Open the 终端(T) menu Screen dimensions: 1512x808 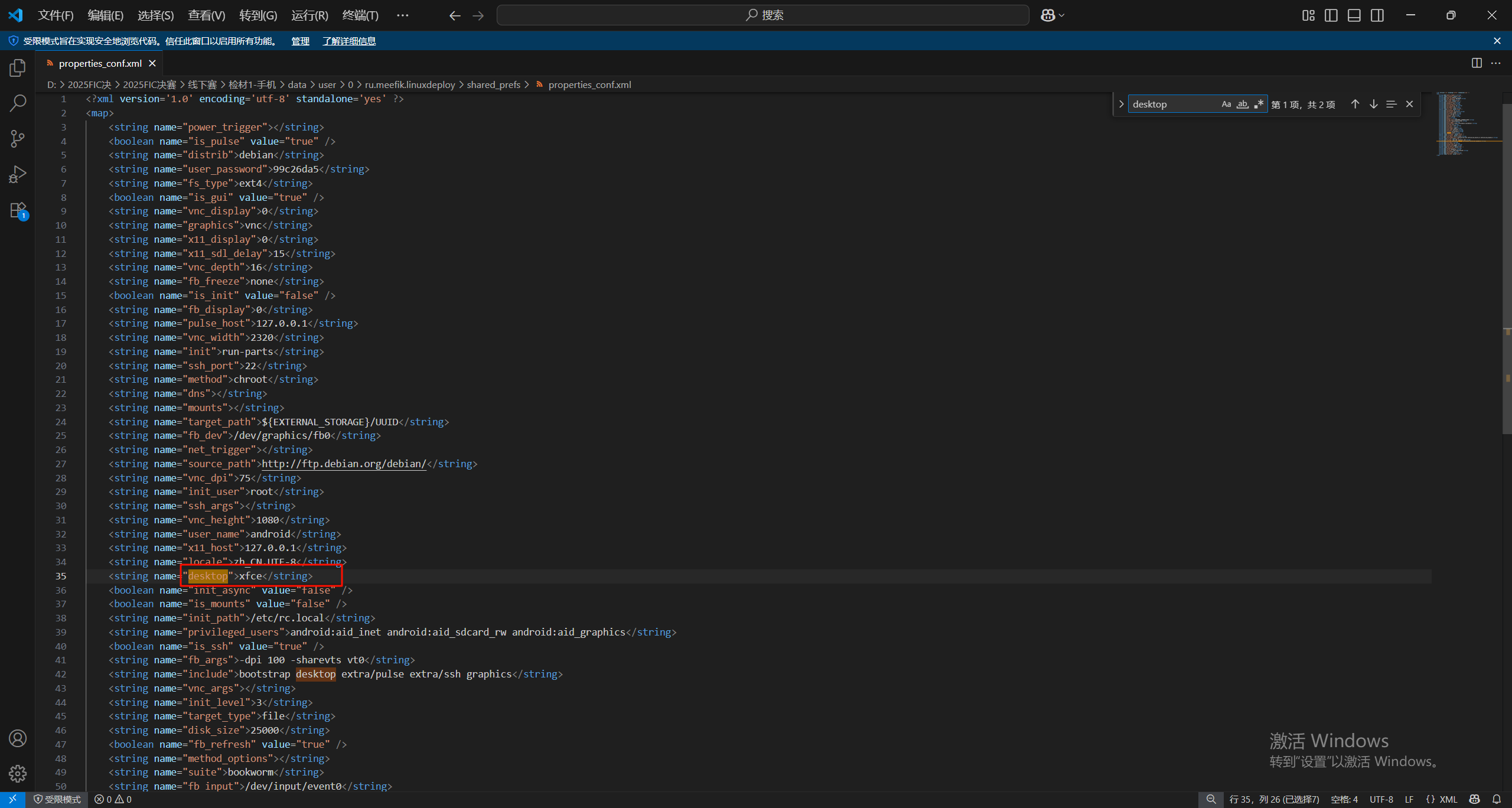[x=360, y=15]
